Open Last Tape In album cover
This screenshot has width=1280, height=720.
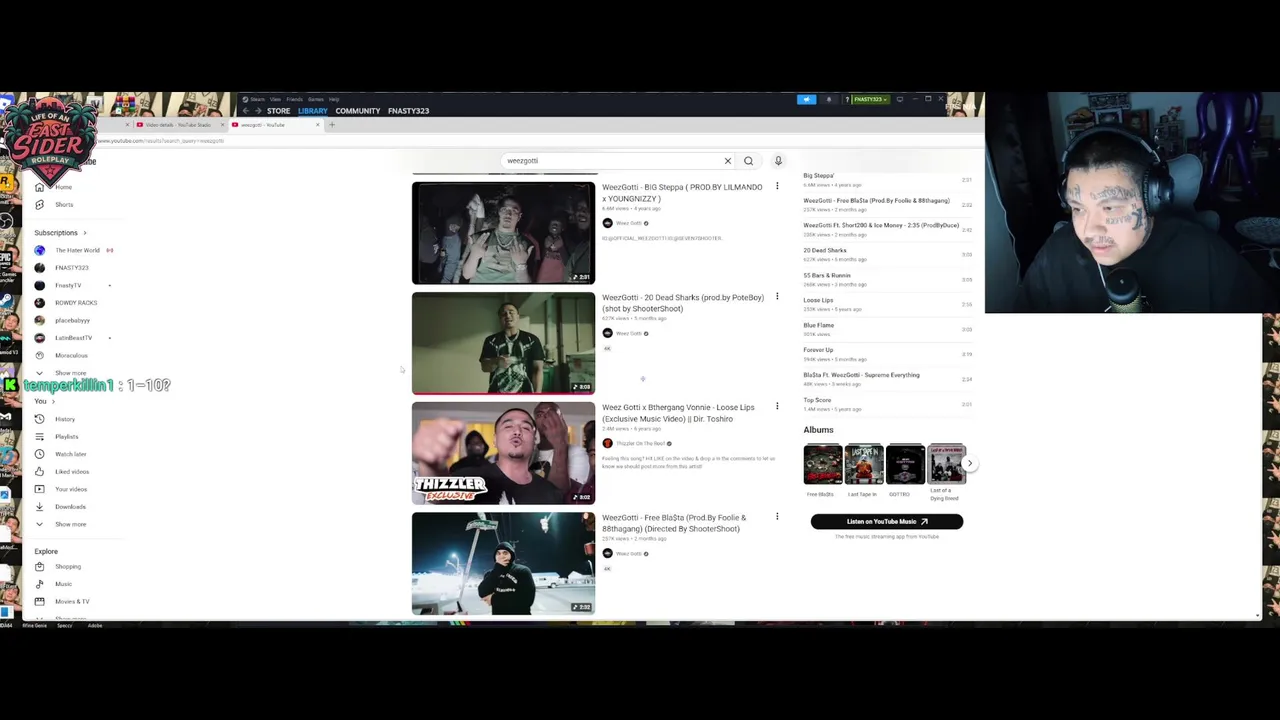coord(863,464)
